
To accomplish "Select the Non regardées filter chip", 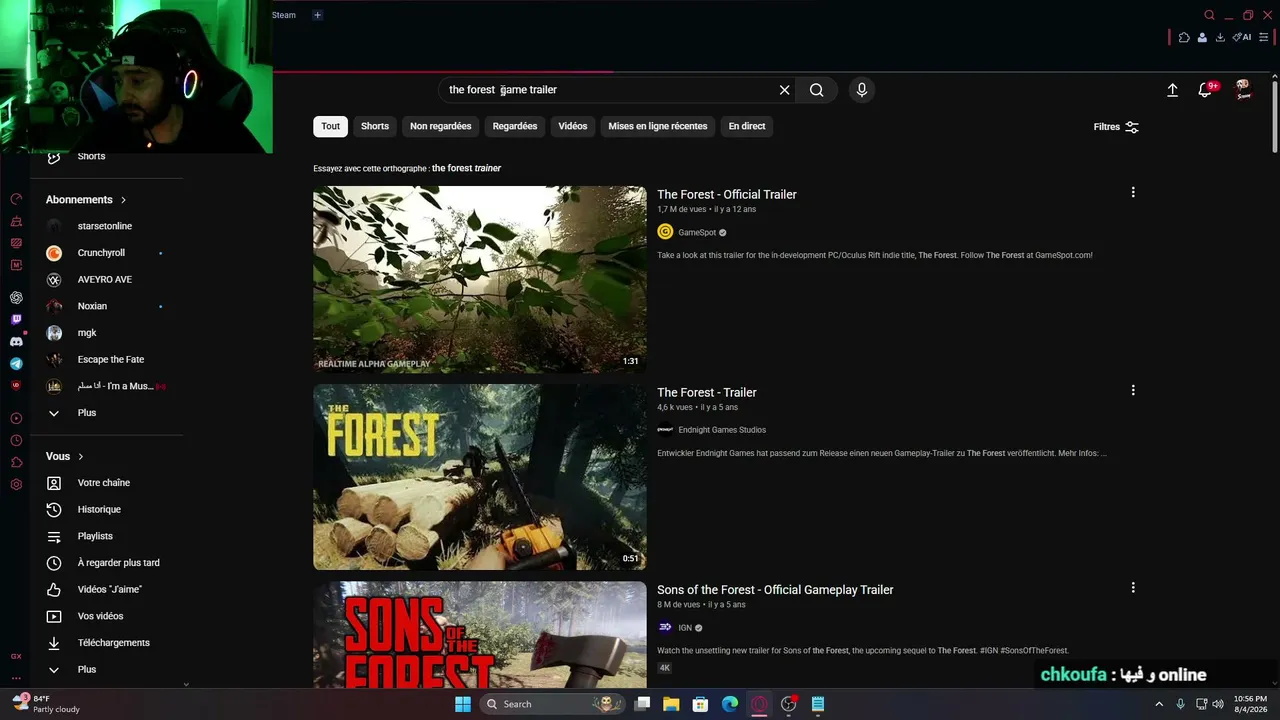I will point(440,126).
